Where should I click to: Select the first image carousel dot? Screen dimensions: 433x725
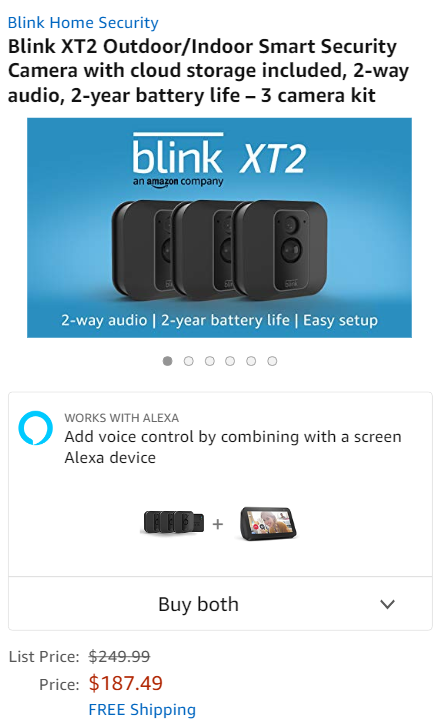(167, 361)
